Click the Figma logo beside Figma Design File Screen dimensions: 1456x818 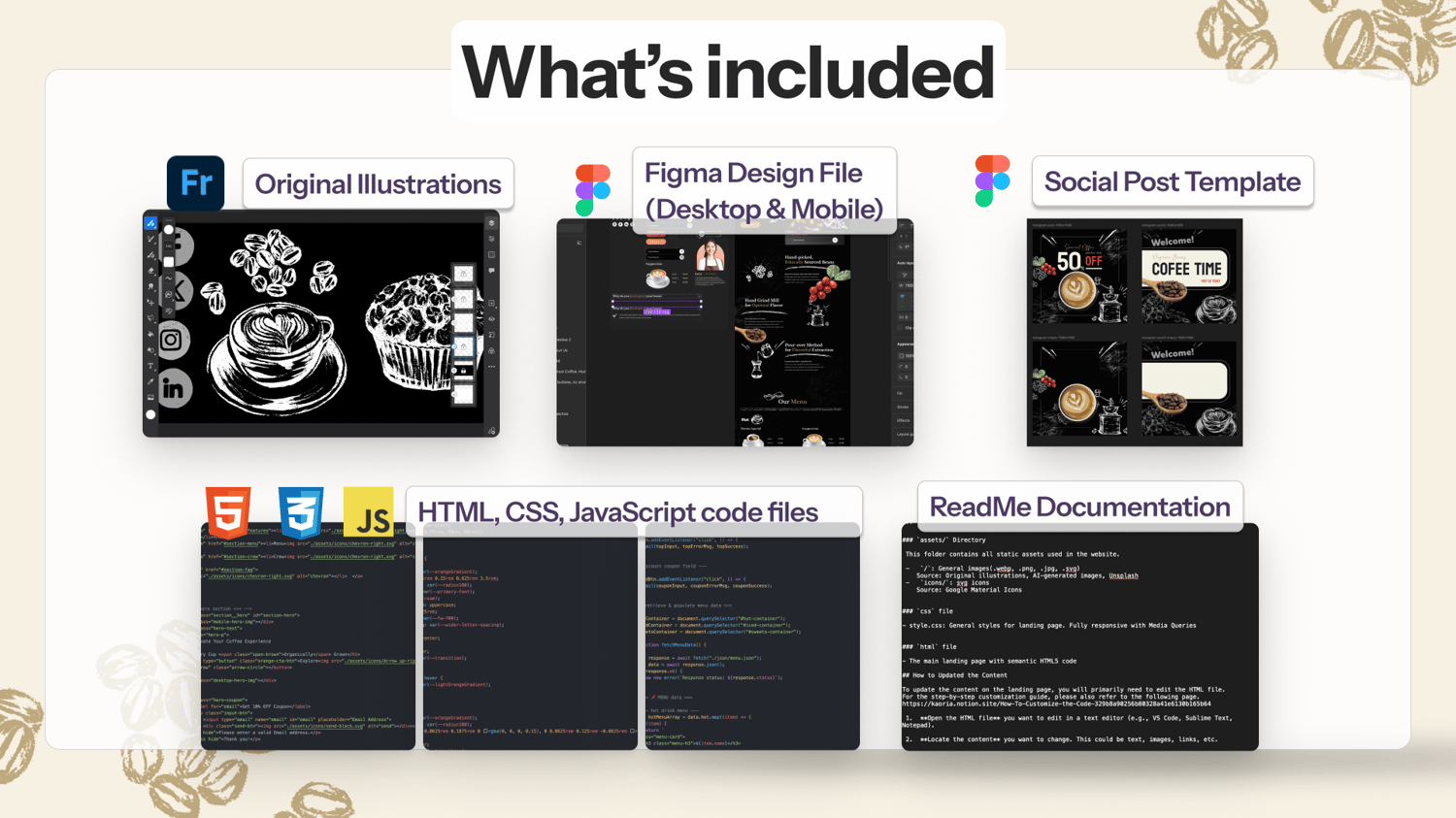(x=592, y=190)
